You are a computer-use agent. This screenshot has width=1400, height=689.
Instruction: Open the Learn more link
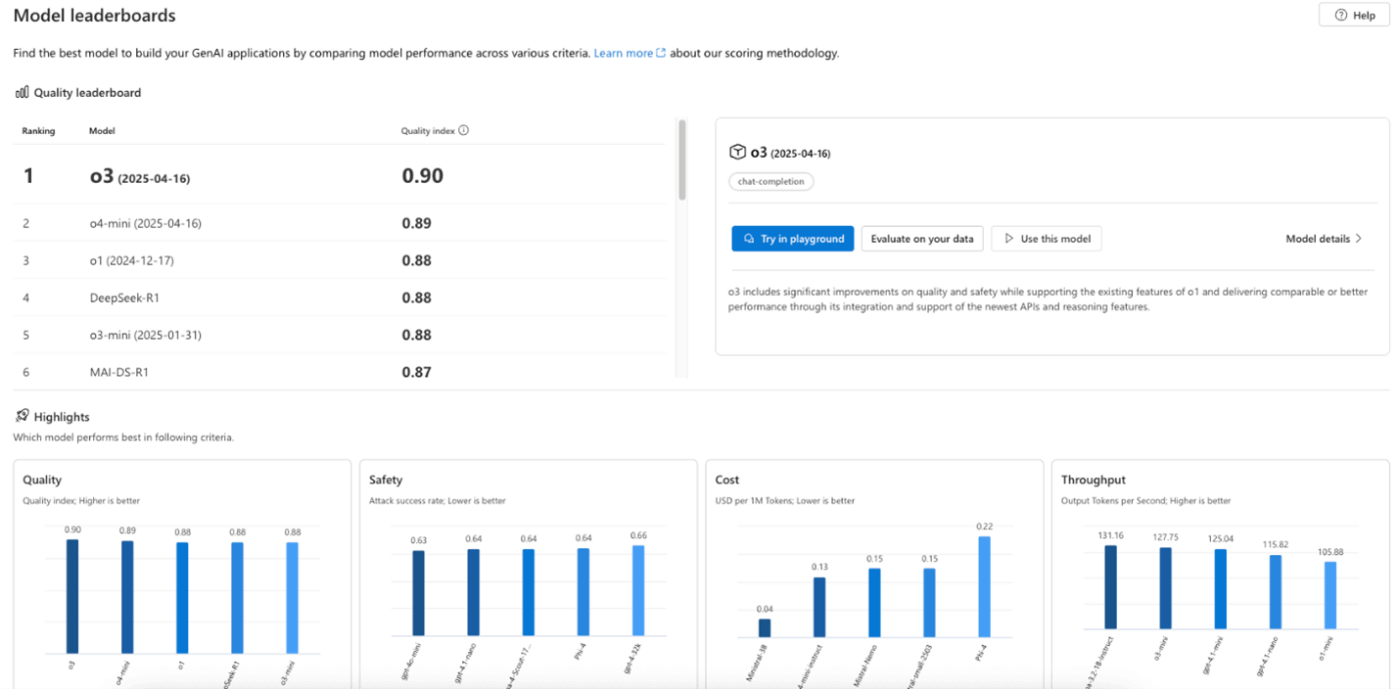620,52
